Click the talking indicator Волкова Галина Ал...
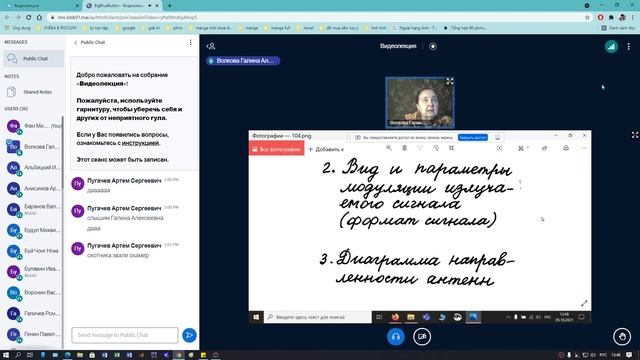This screenshot has width=640, height=360. tap(243, 61)
